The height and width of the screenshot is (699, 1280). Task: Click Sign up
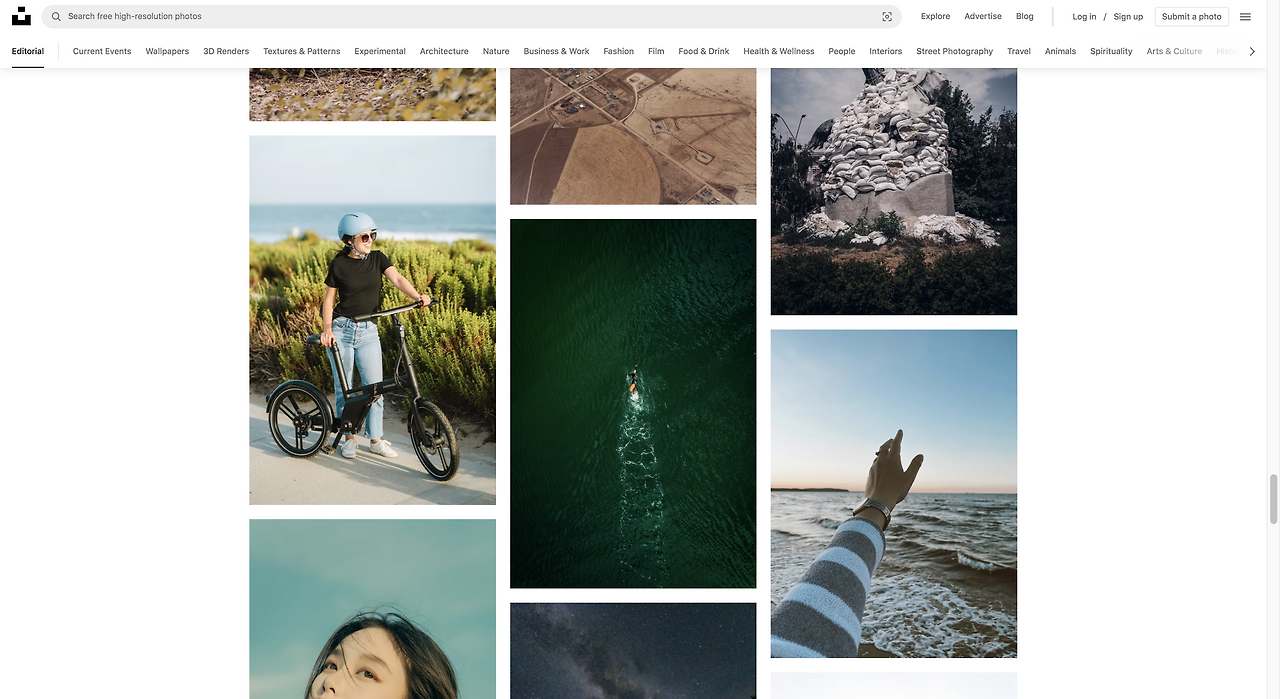point(1128,17)
